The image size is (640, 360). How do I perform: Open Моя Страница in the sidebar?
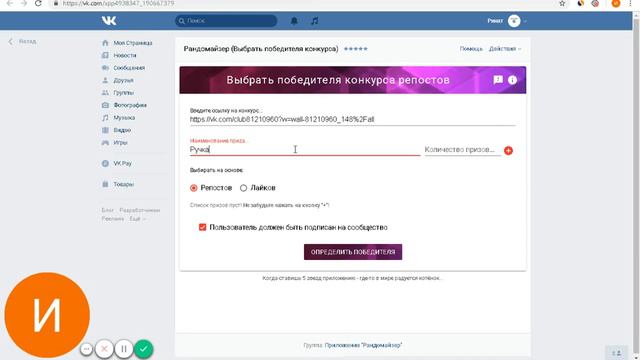pyautogui.click(x=133, y=43)
